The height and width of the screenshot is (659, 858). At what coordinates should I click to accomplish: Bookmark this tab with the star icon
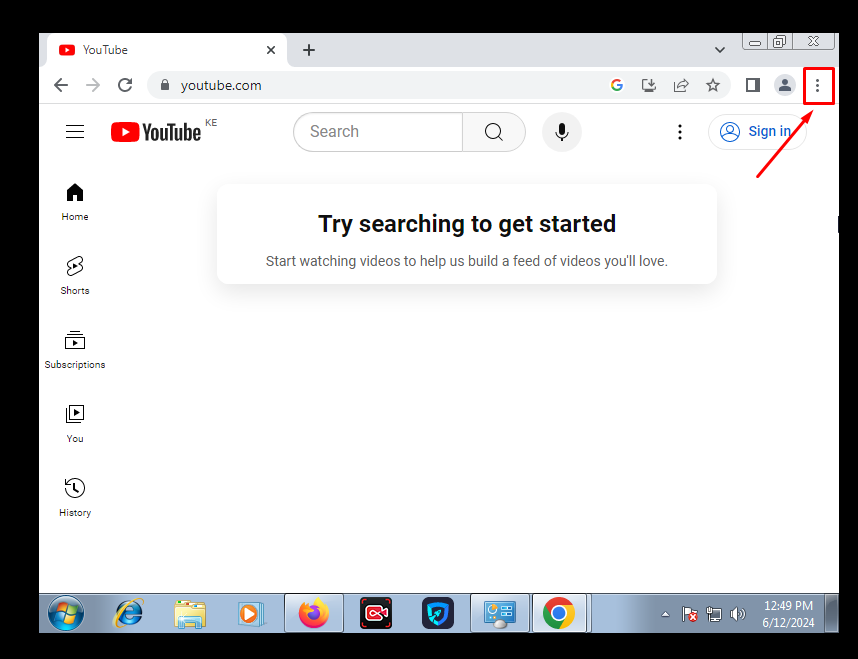(712, 85)
